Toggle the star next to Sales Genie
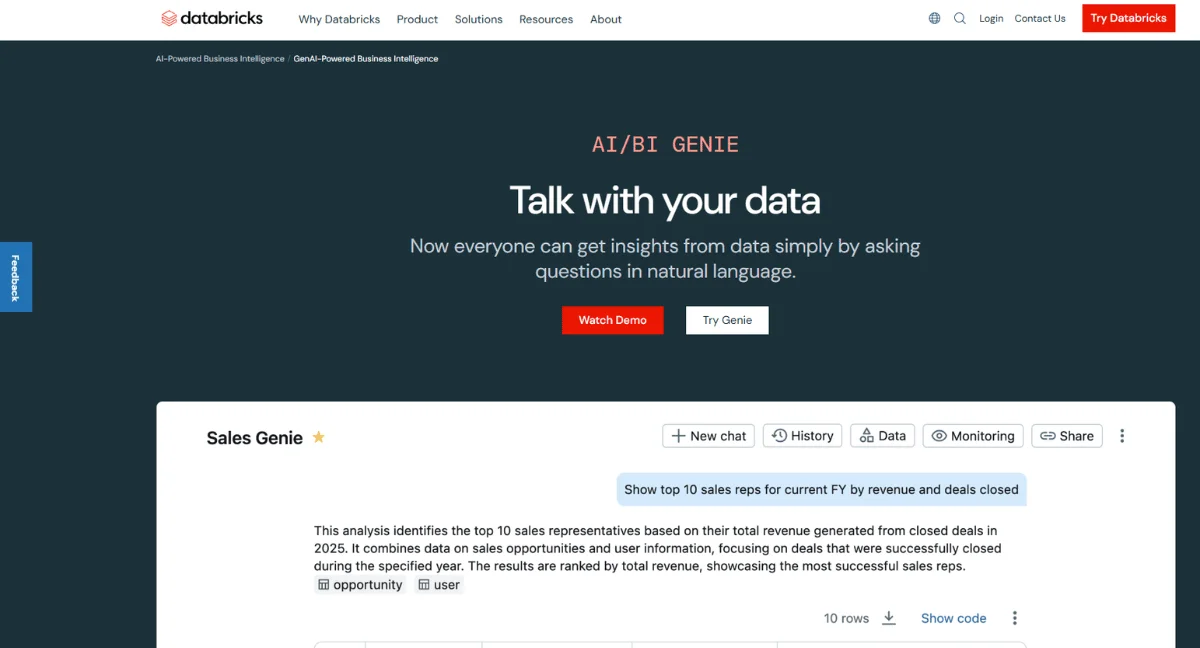Viewport: 1200px width, 648px height. click(318, 437)
